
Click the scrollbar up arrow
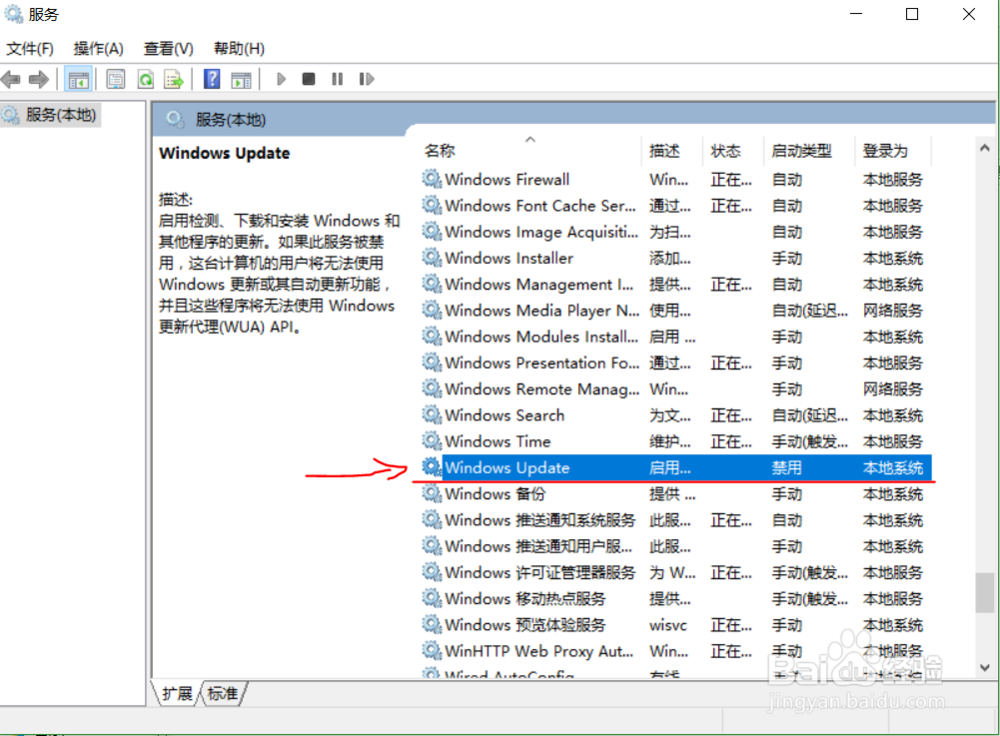(985, 148)
